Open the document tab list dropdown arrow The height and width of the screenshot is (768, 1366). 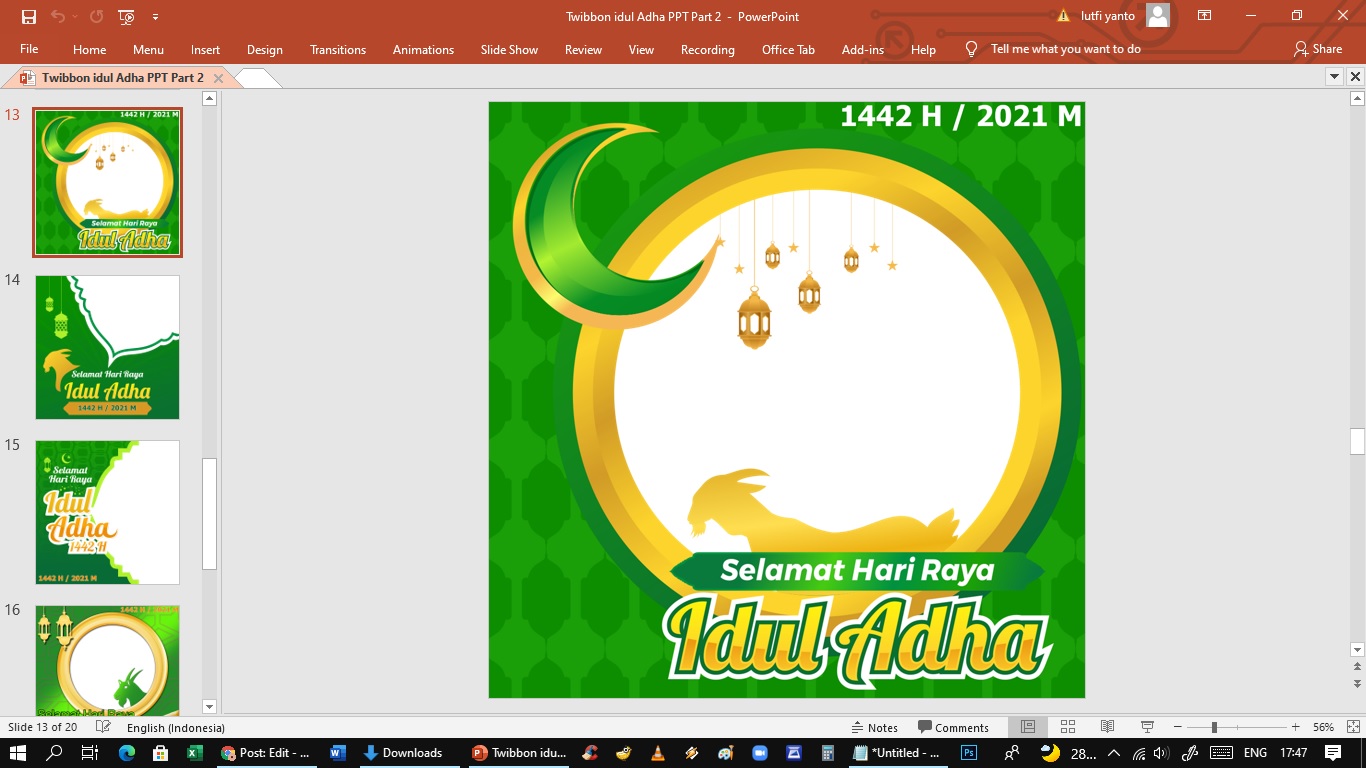(x=1334, y=77)
